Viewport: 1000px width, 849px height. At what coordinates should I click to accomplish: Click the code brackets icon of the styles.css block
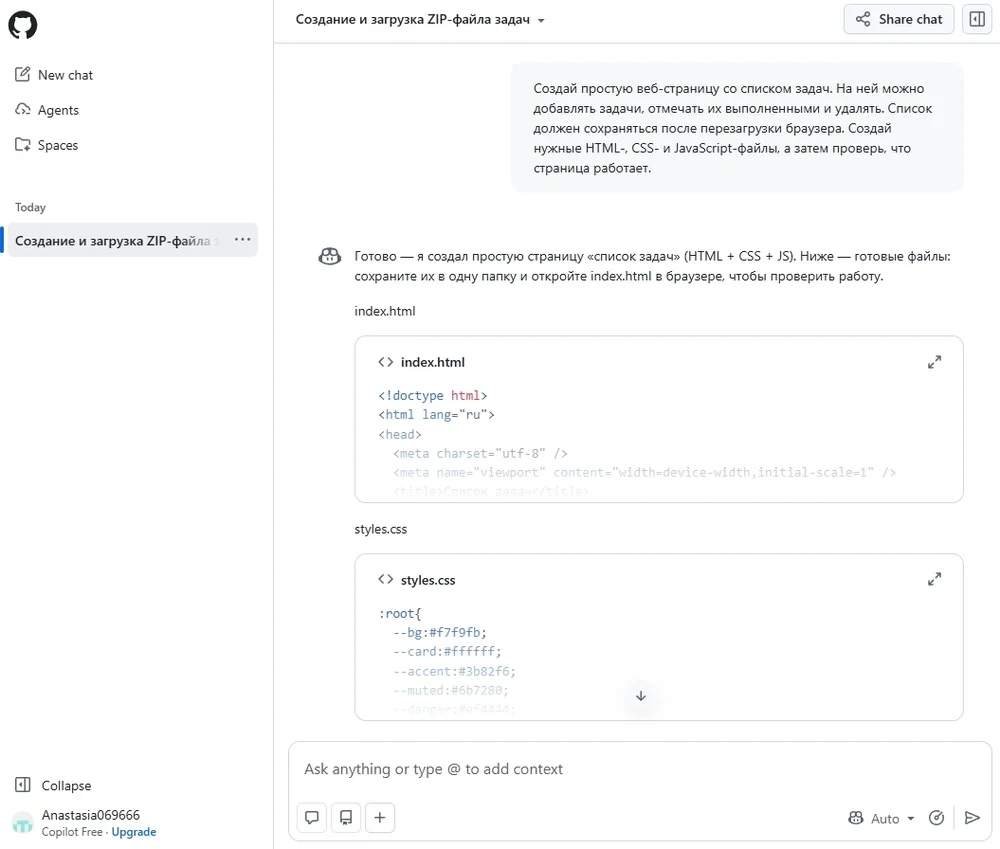pyautogui.click(x=385, y=580)
